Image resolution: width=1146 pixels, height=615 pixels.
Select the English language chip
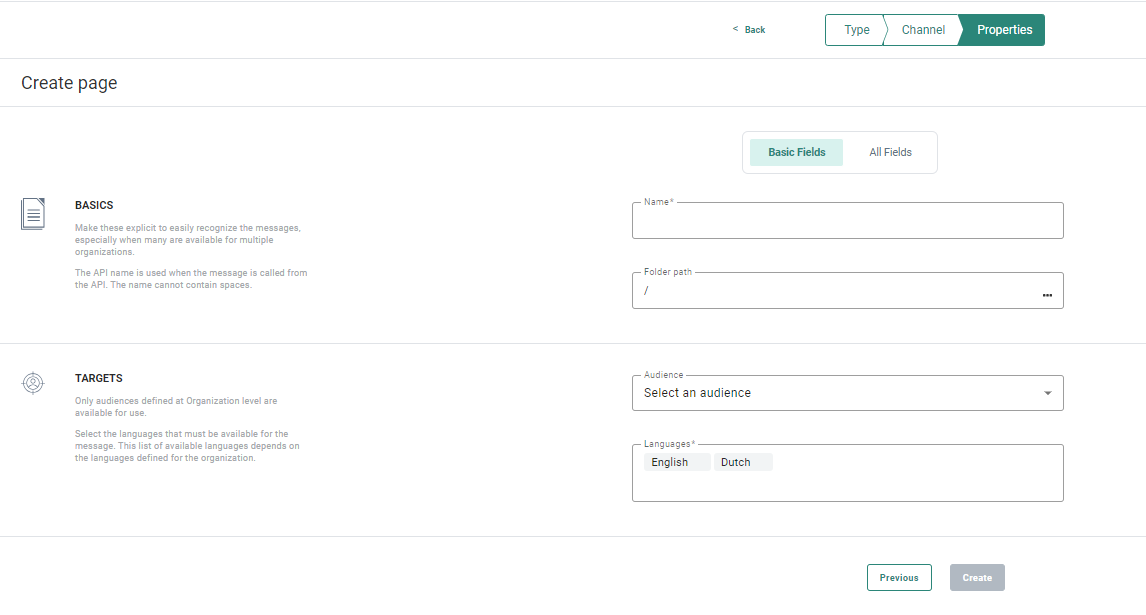click(x=670, y=462)
